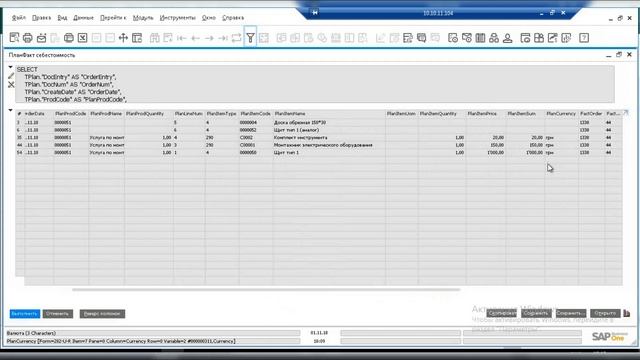Click the chart icon beside Открыть button
This screenshot has width=640, height=360.
coord(627,313)
